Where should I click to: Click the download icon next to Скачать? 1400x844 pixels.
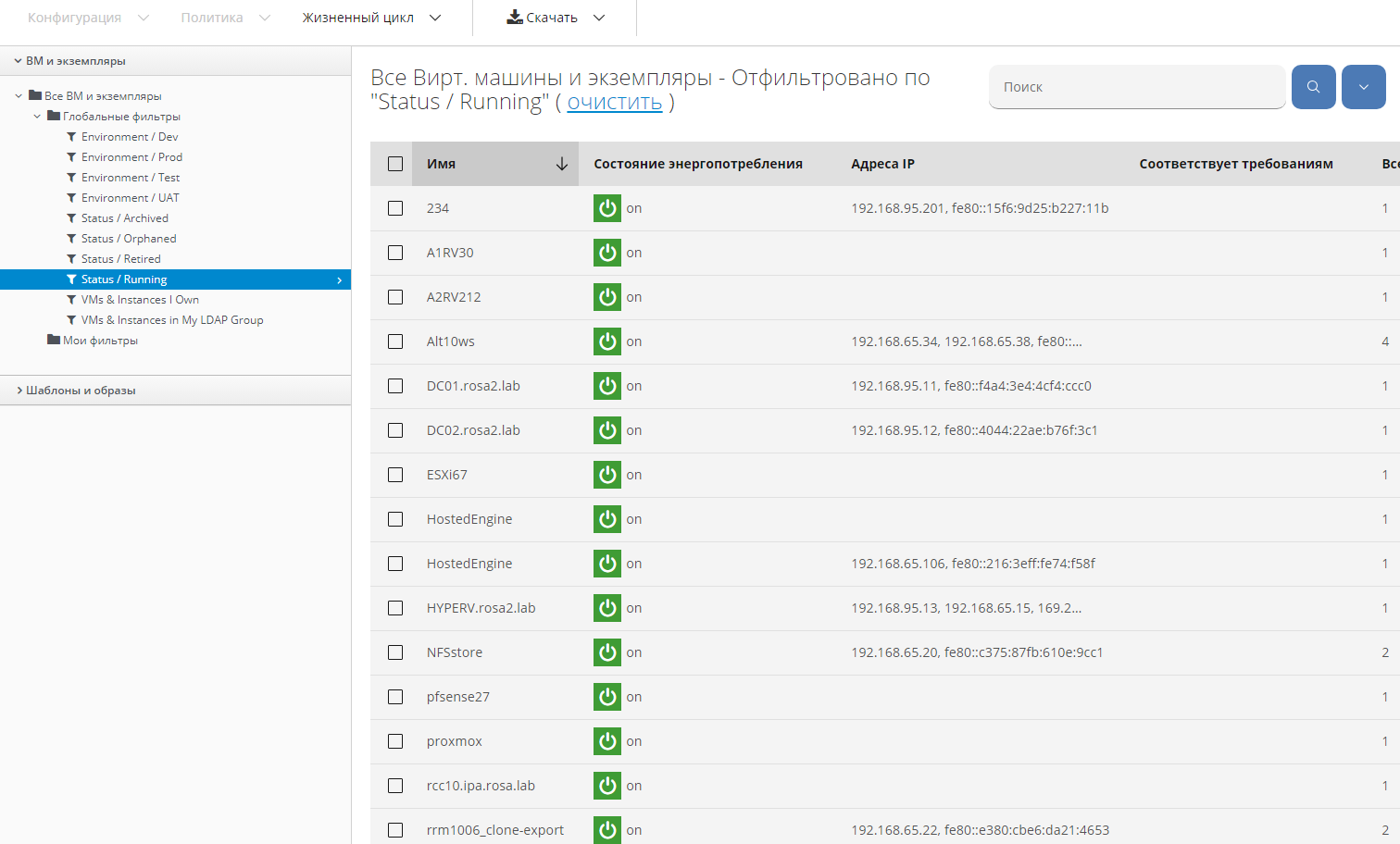point(514,18)
